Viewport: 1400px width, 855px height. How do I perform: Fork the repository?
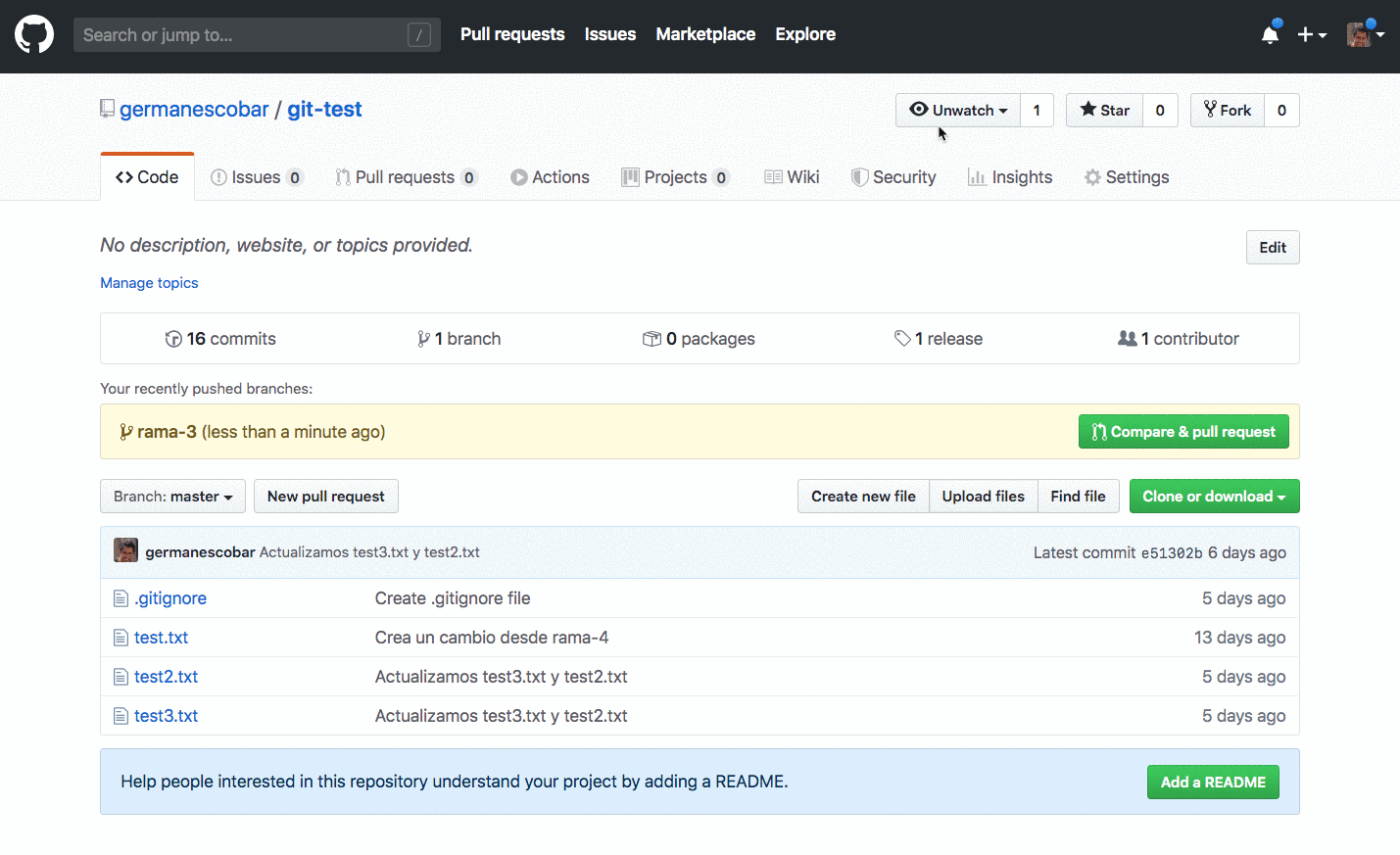[1228, 111]
